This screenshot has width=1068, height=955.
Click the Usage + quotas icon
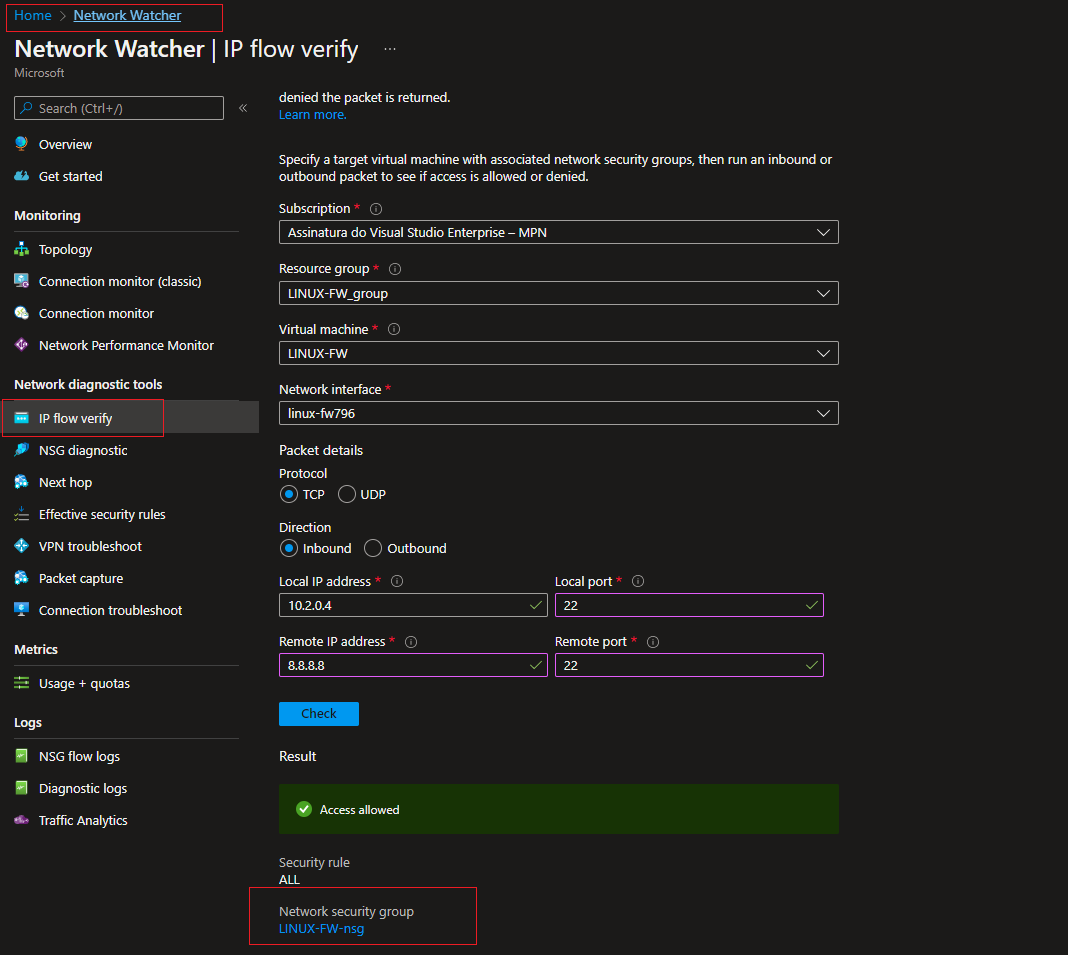pyautogui.click(x=22, y=683)
